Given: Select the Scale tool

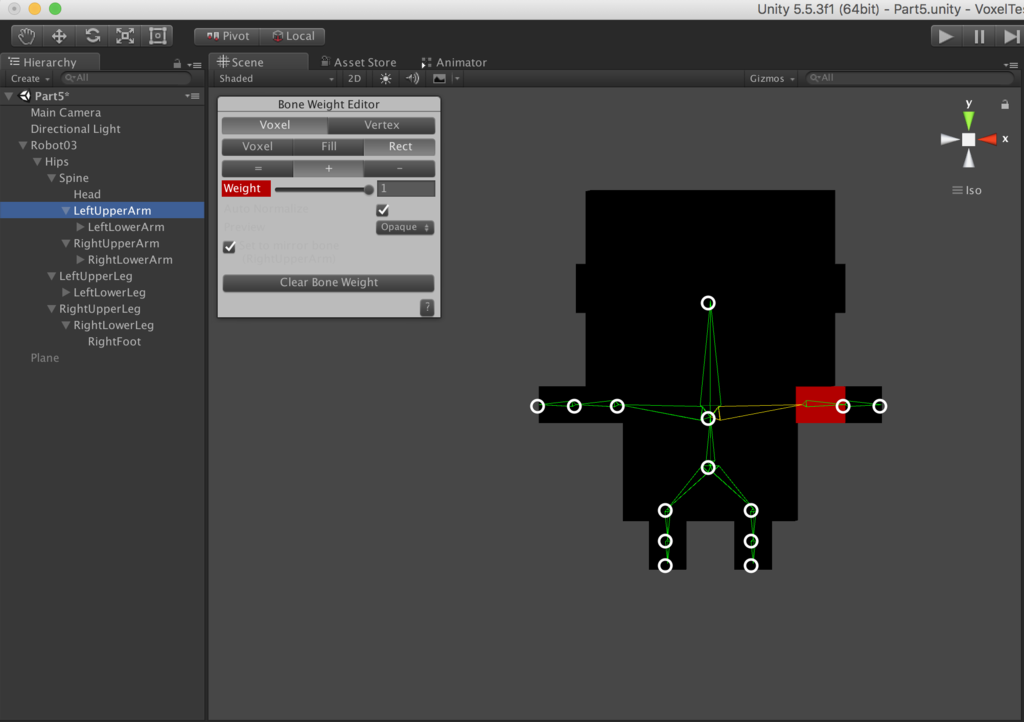Looking at the screenshot, I should 125,36.
